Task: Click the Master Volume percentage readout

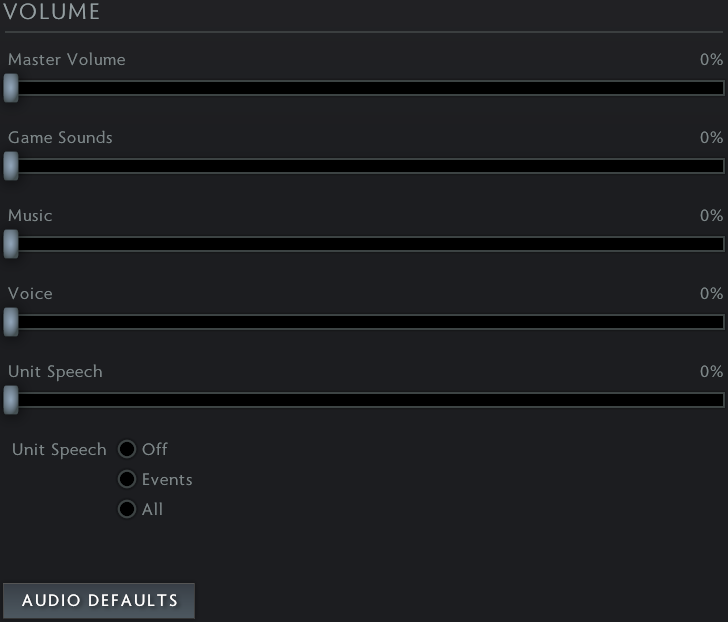Action: click(711, 60)
